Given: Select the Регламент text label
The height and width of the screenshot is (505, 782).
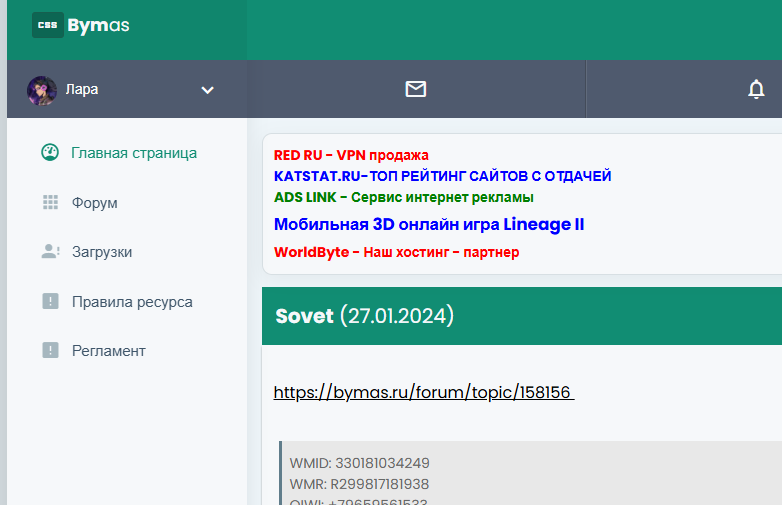Looking at the screenshot, I should click(x=109, y=351).
